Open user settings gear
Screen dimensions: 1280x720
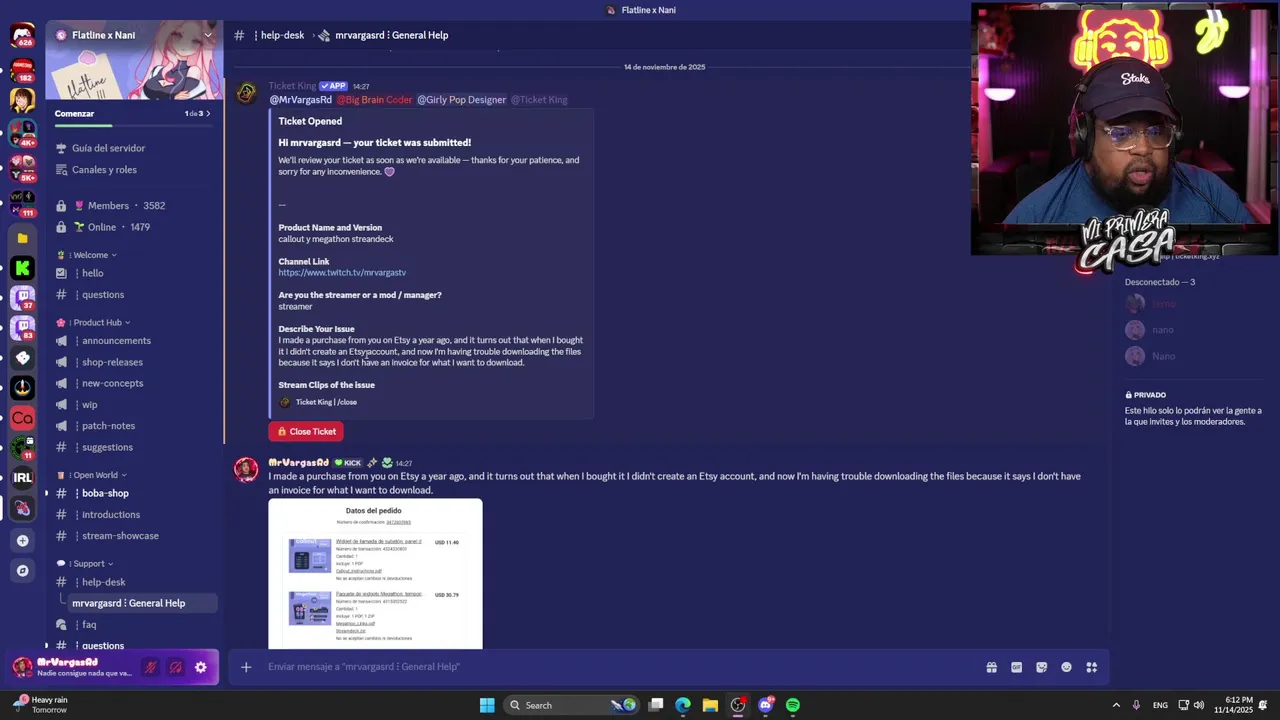click(201, 667)
